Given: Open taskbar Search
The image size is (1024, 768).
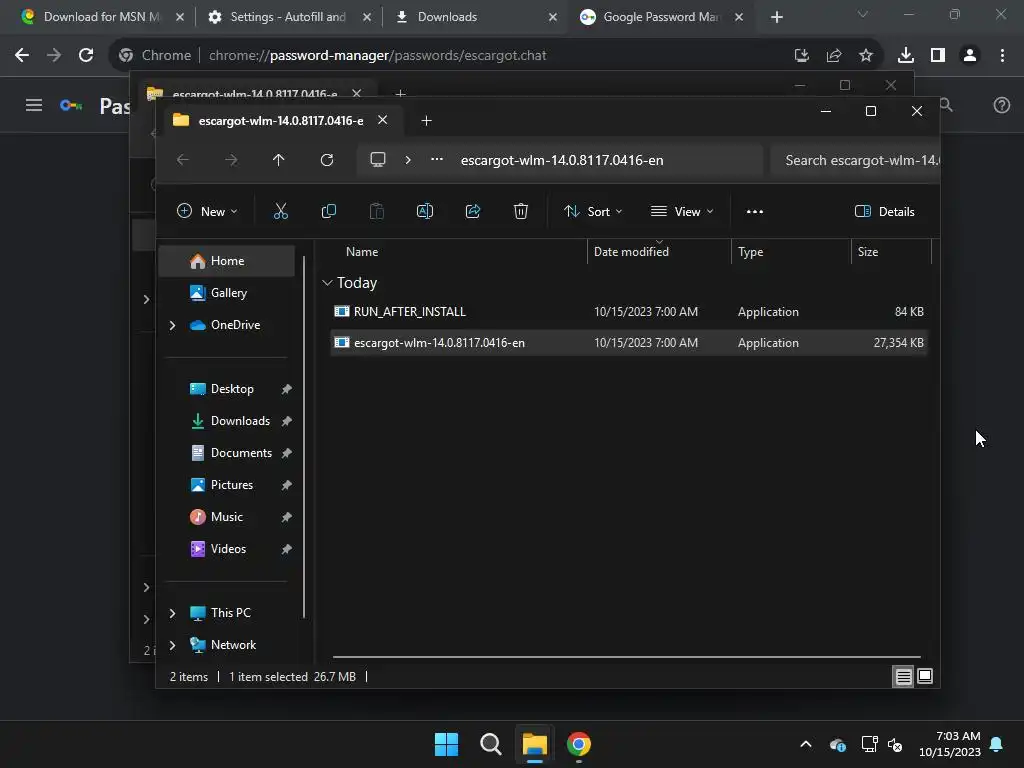Looking at the screenshot, I should pos(490,744).
